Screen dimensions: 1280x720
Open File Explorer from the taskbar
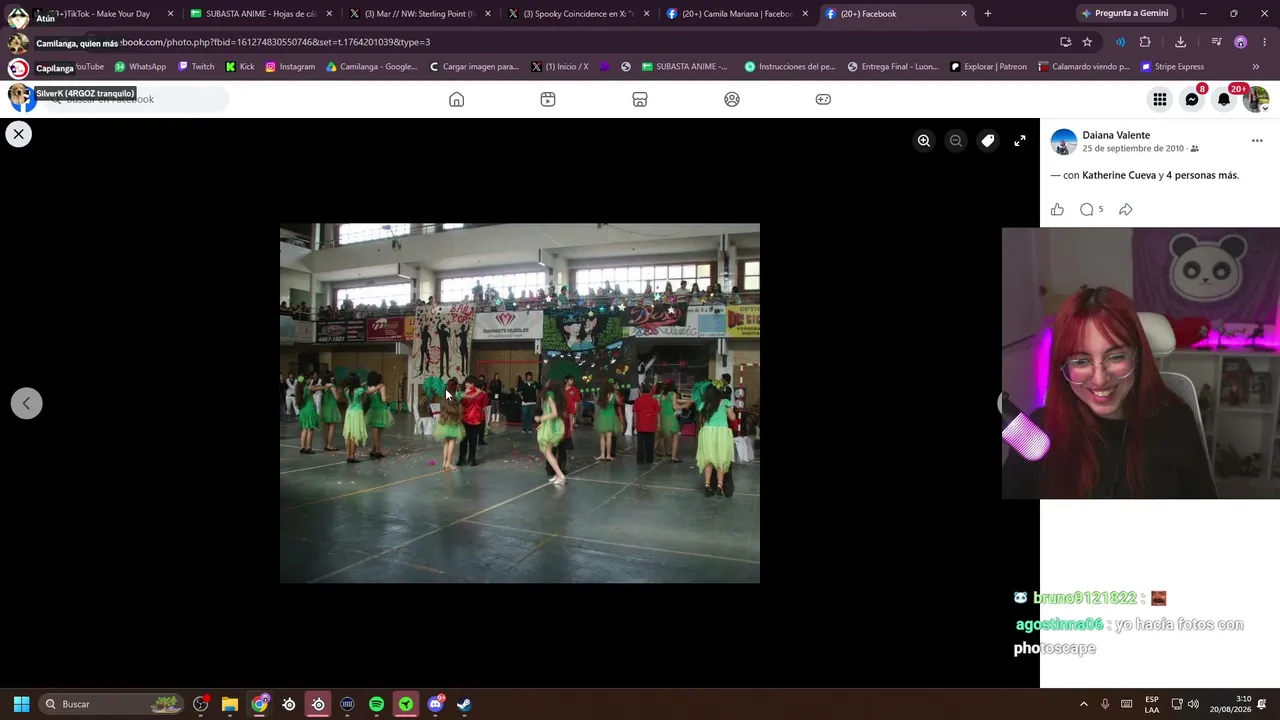pyautogui.click(x=230, y=704)
